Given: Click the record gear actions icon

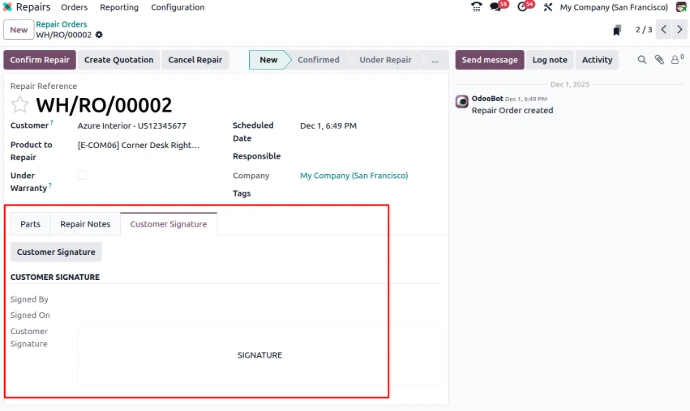Looking at the screenshot, I should 99,35.
